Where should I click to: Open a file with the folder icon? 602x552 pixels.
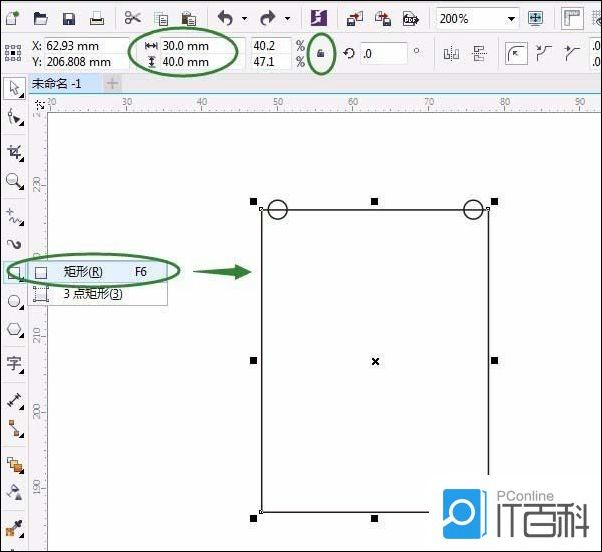tap(40, 18)
